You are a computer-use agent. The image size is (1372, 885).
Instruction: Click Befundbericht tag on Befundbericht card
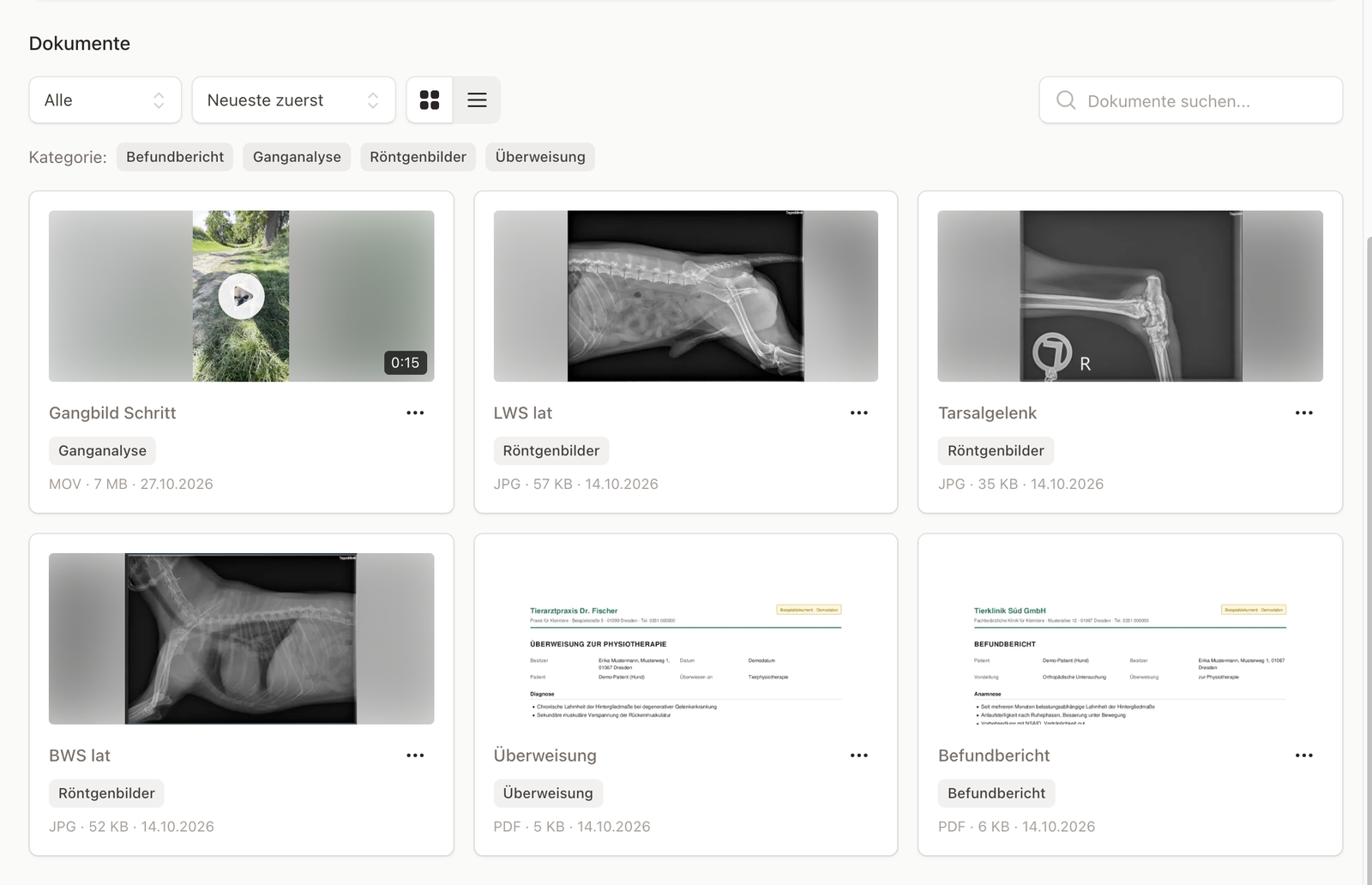[x=996, y=793]
